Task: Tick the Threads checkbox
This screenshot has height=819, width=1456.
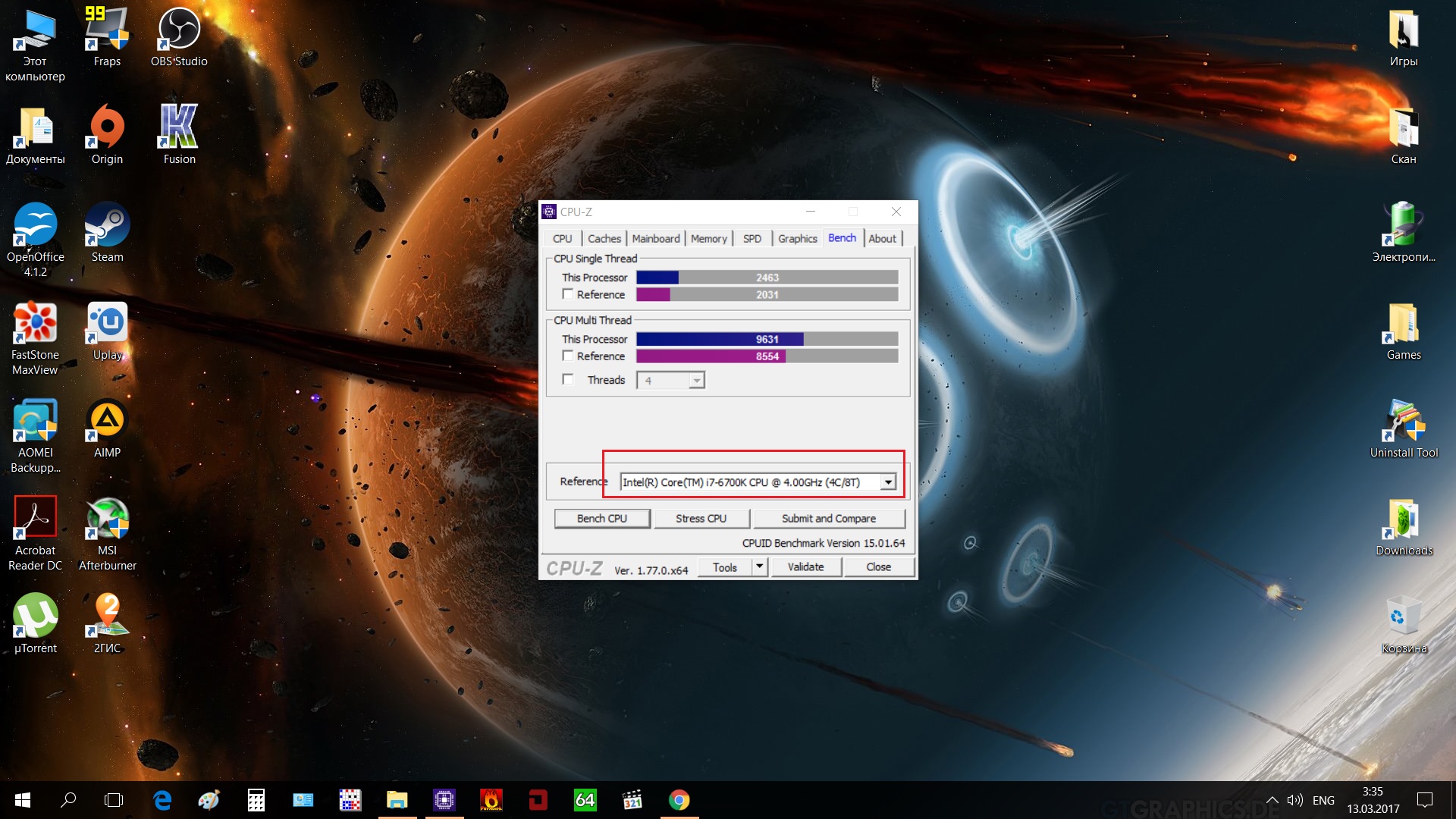Action: 568,379
